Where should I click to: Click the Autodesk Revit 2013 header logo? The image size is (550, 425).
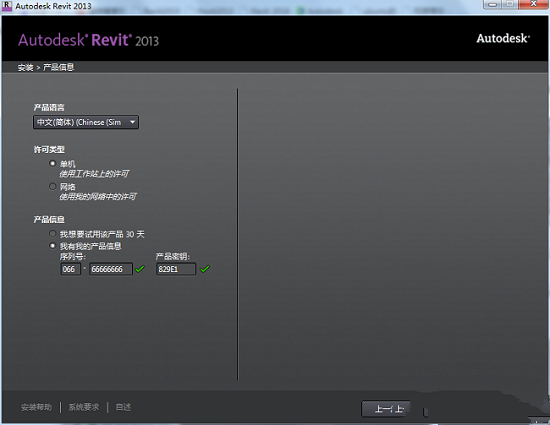coord(88,40)
